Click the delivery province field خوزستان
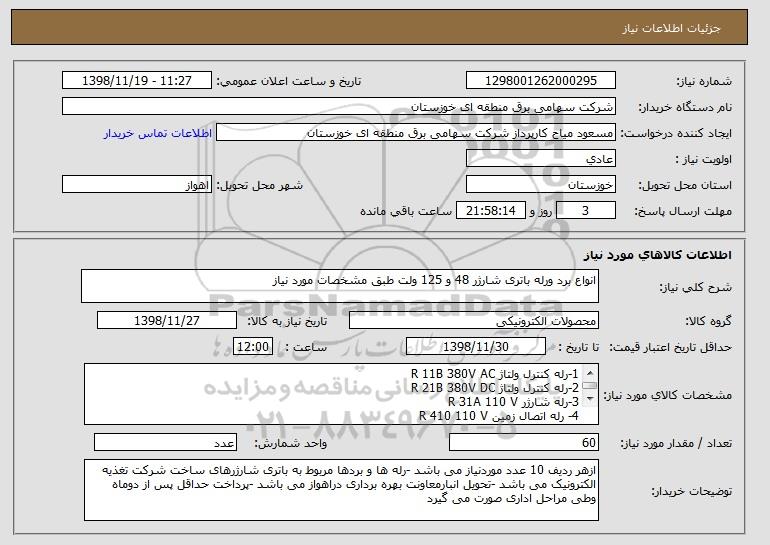 click(x=541, y=185)
